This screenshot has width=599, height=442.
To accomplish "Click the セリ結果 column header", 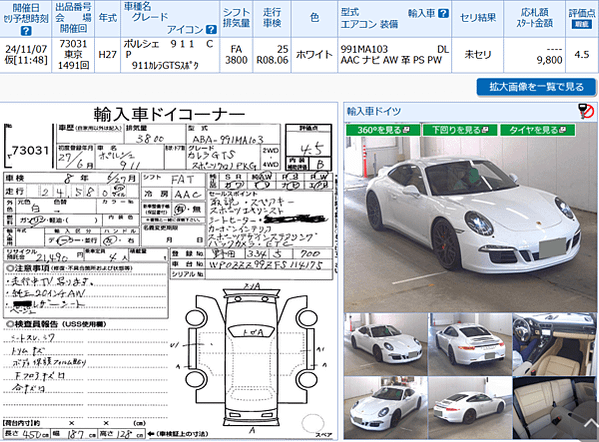I will 478,18.
